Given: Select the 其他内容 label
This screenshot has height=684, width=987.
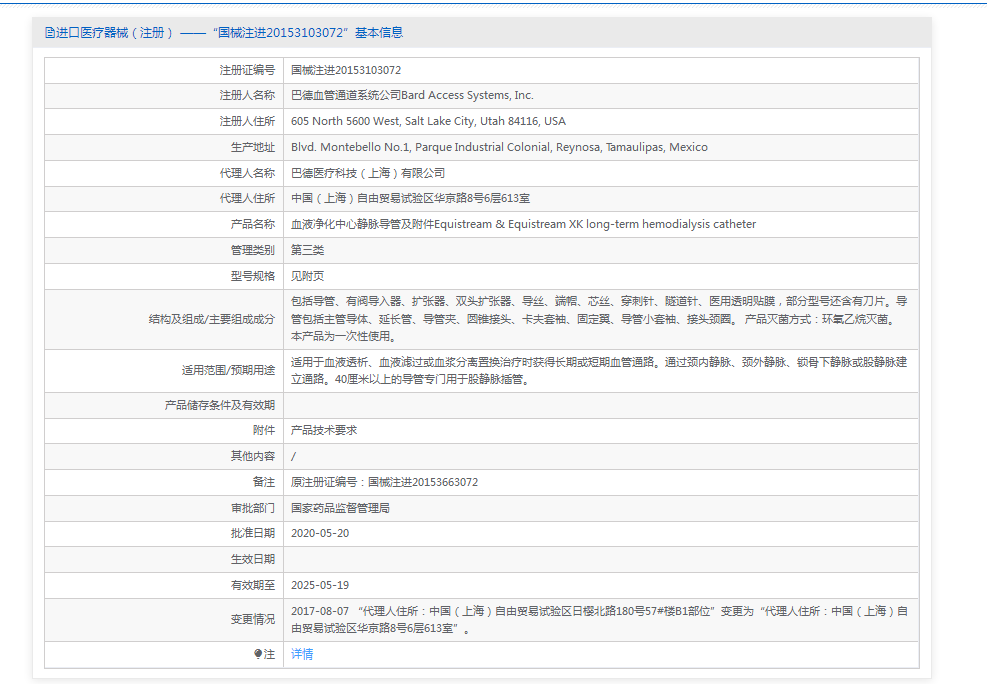Looking at the screenshot, I should click(x=253, y=456).
